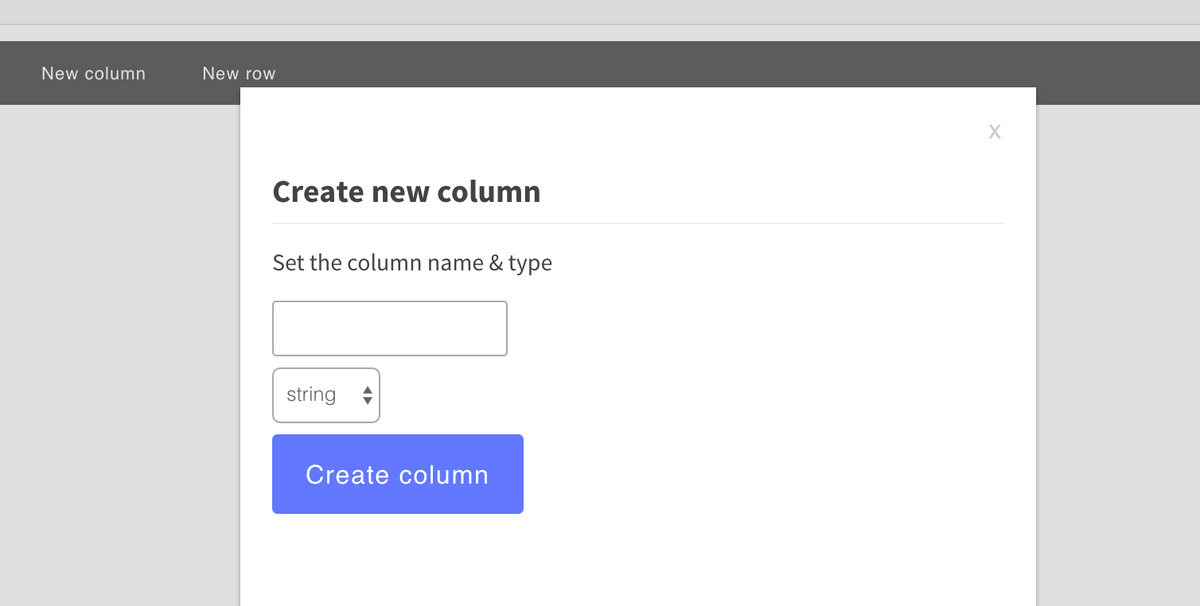Close the dialog with the X icon
Viewport: 1200px width, 606px height.
click(x=994, y=131)
